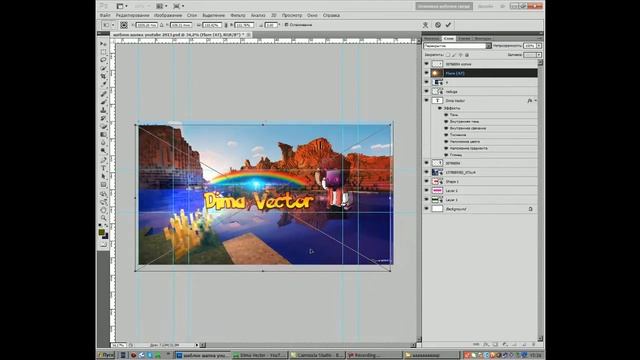Select the Rectangle shape tool
Screen dimensions: 640x360
pos(103,185)
